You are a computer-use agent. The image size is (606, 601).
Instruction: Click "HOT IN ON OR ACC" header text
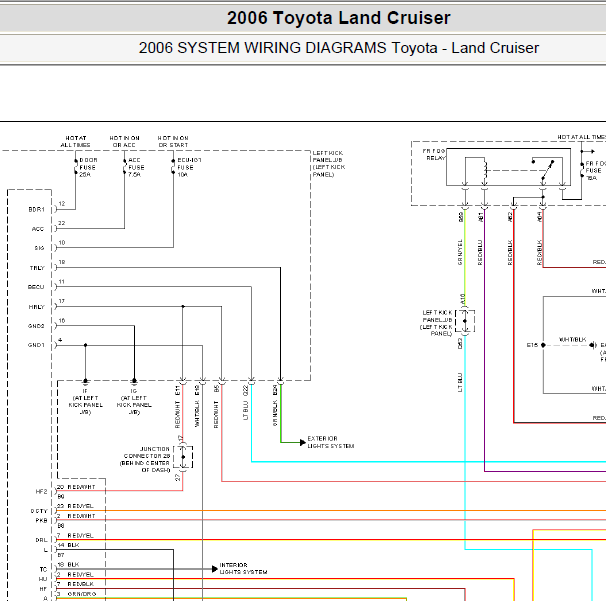point(124,141)
